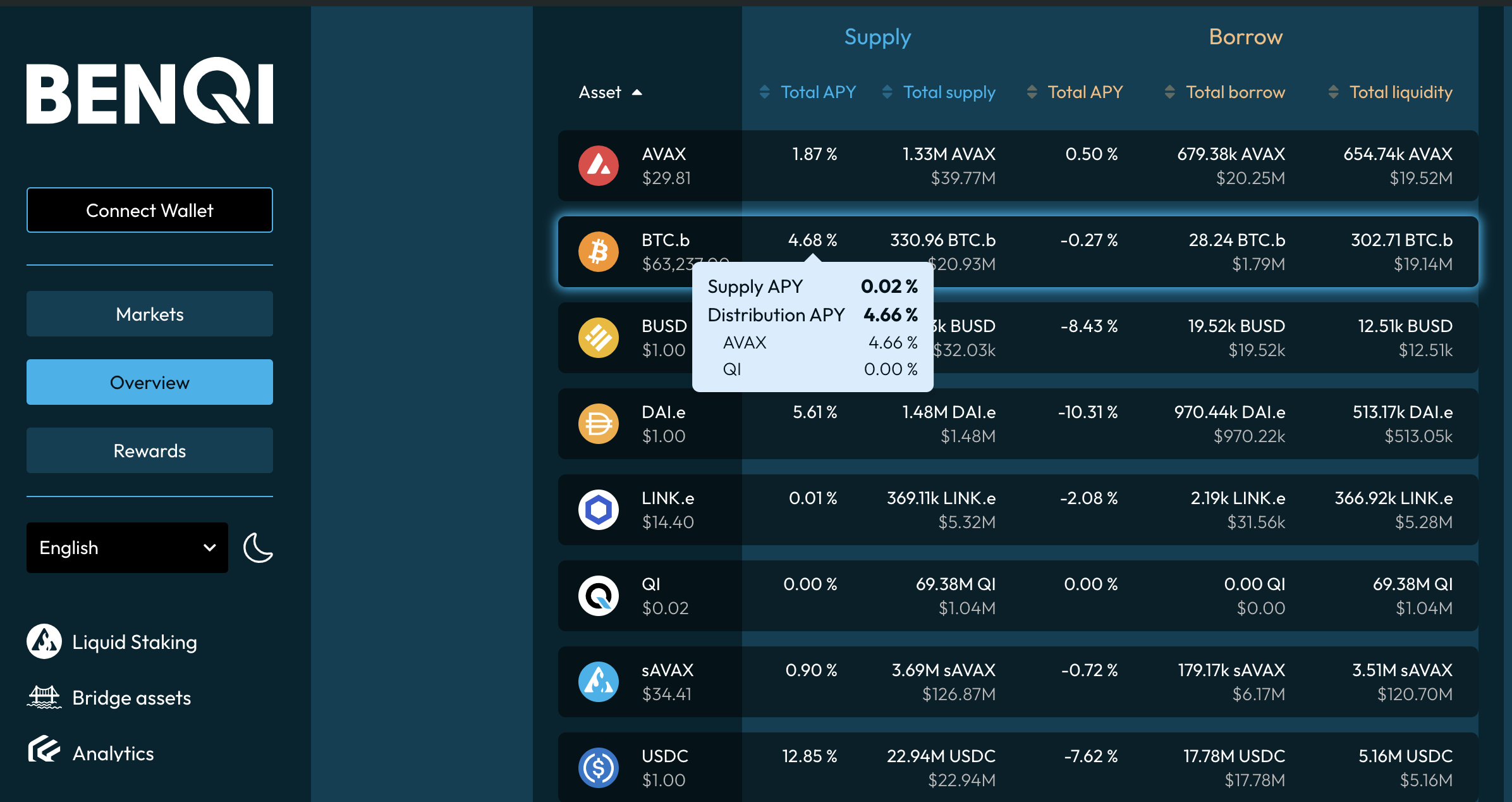1512x802 pixels.
Task: Click the BENQI logo
Action: [x=150, y=92]
